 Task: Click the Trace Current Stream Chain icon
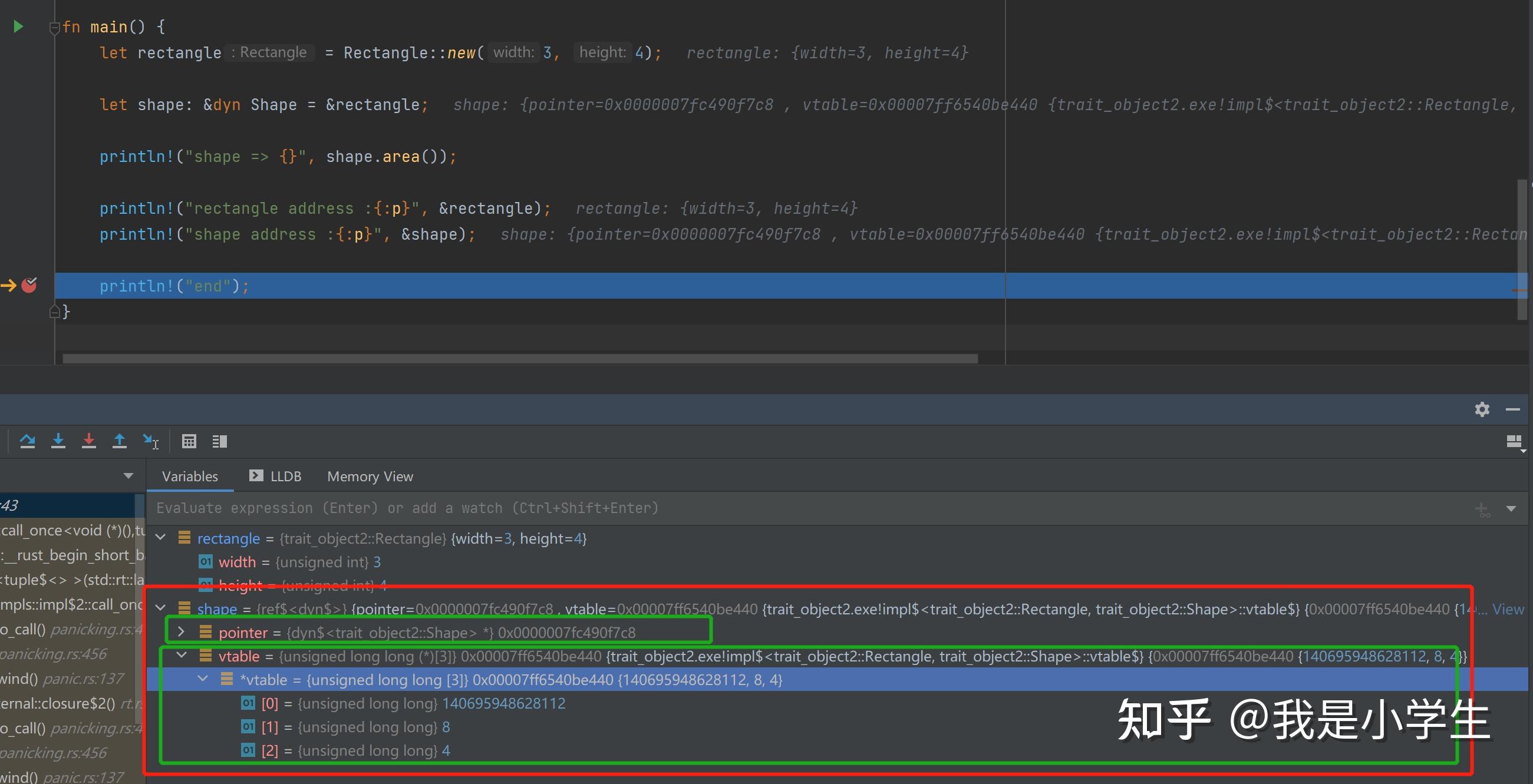[x=220, y=441]
